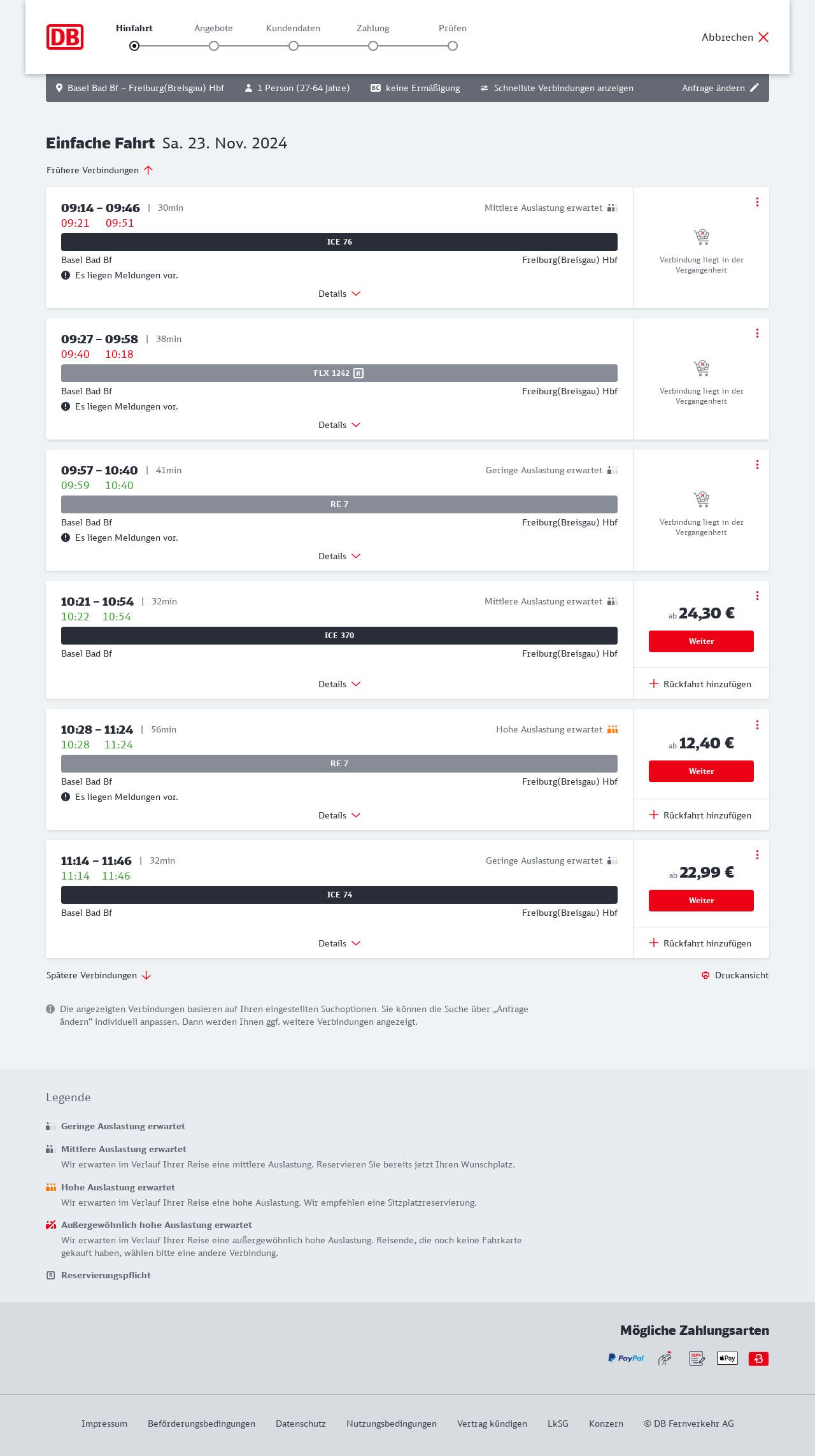The width and height of the screenshot is (815, 1456).
Task: Expand Details for ICE 370 connection
Action: coord(339,684)
